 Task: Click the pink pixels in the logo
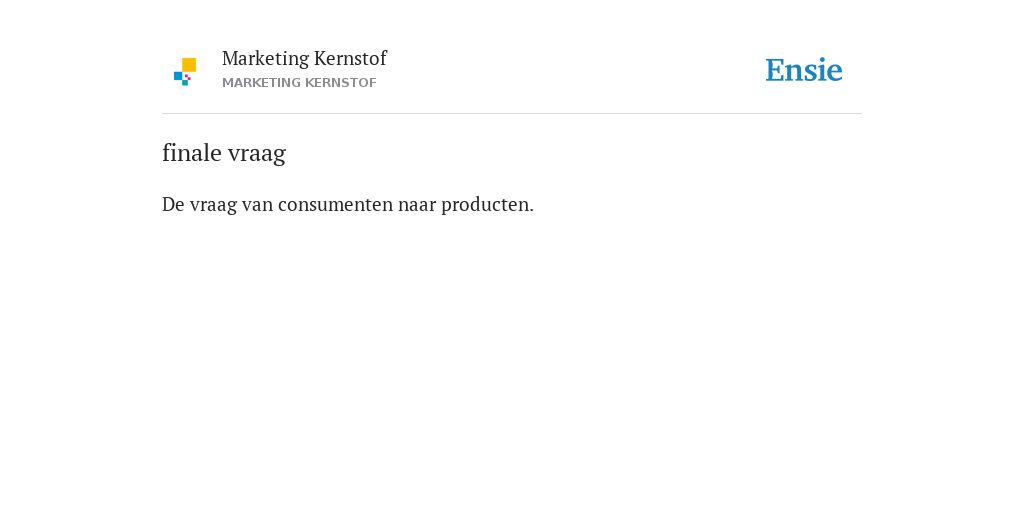point(187,77)
